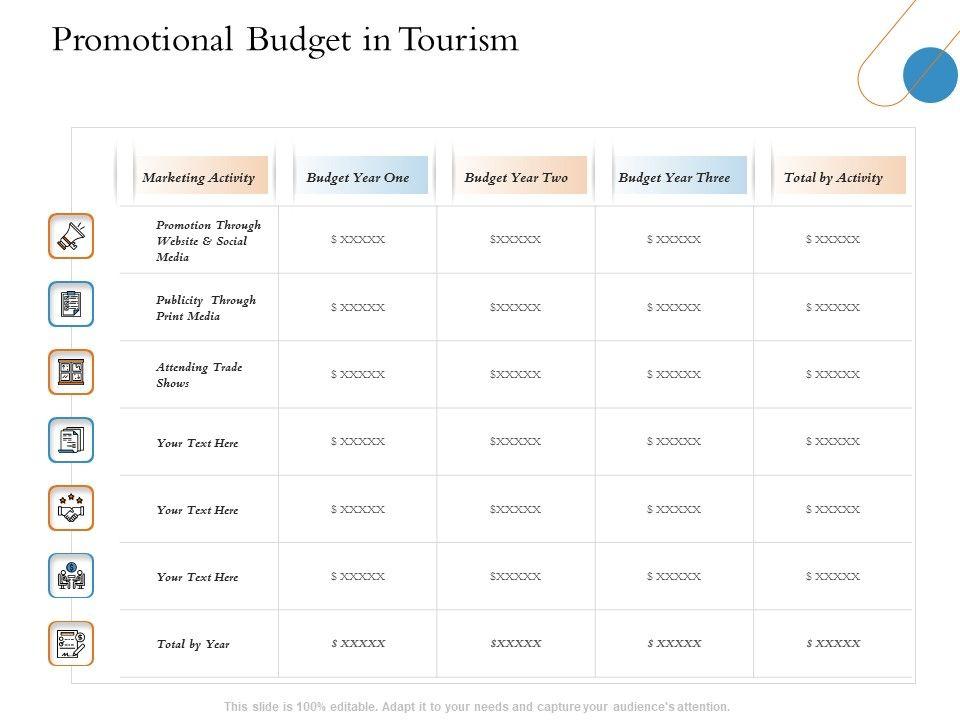Click the megaphone promotion icon
The width and height of the screenshot is (960, 720).
[71, 236]
